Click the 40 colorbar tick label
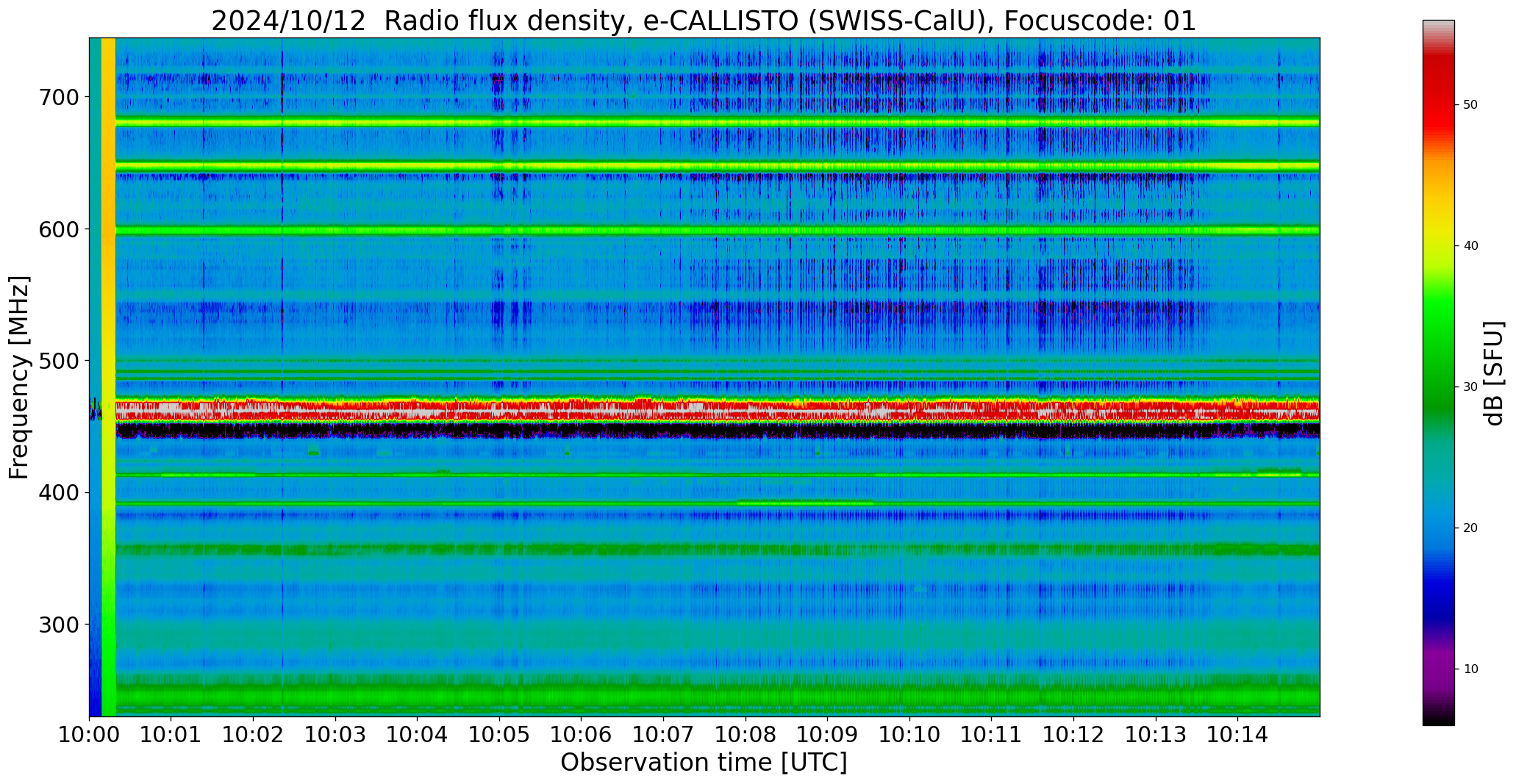The image size is (1516, 784). [x=1470, y=246]
